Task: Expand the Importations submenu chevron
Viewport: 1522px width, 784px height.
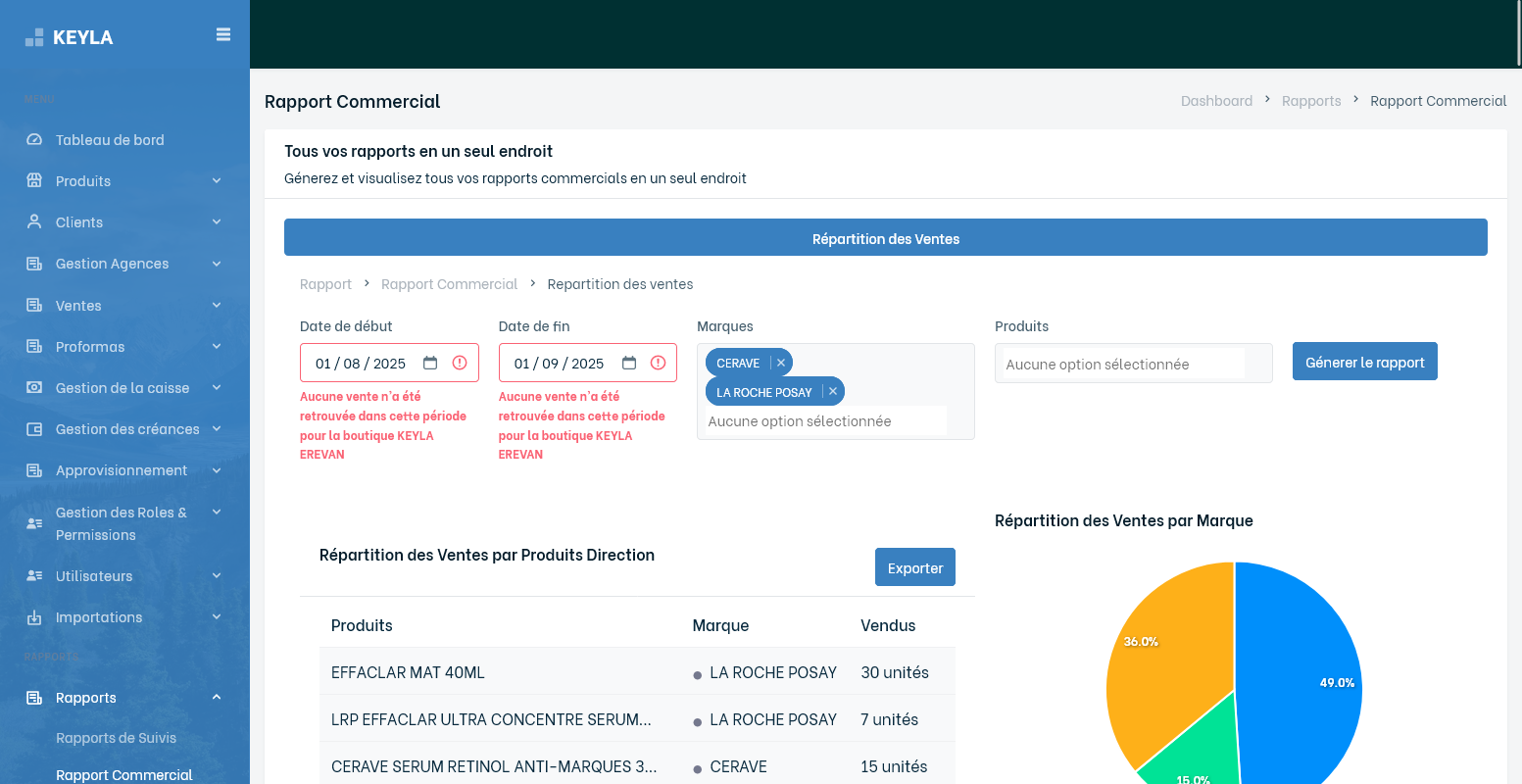Action: pyautogui.click(x=217, y=616)
